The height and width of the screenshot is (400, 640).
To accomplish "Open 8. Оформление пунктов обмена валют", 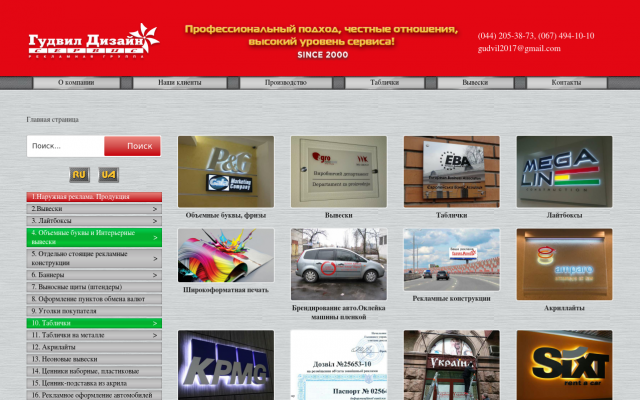I will 94,299.
